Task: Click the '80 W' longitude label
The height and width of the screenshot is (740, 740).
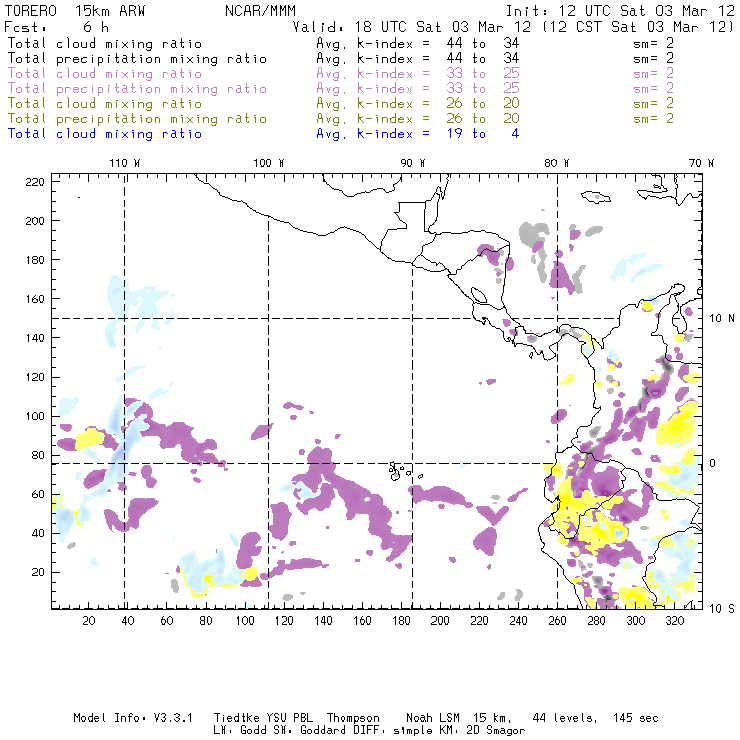Action: (x=556, y=163)
